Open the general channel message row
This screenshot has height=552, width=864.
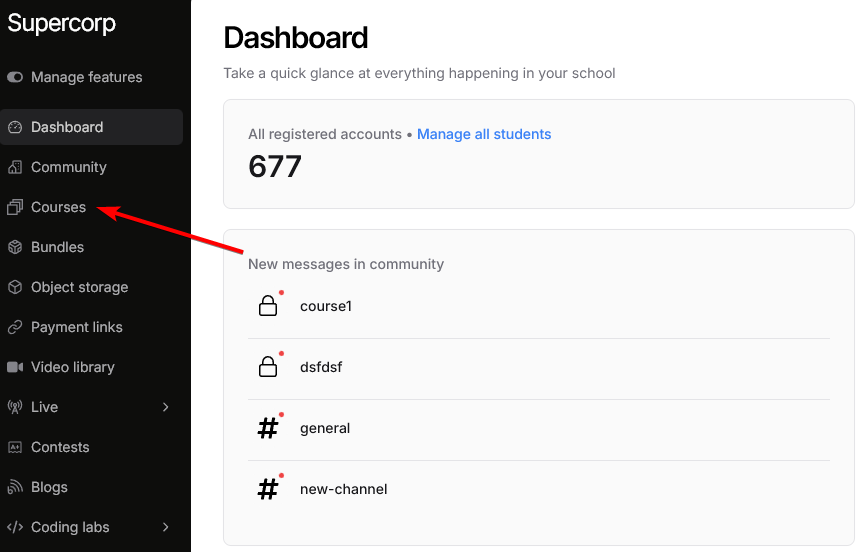pyautogui.click(x=325, y=428)
